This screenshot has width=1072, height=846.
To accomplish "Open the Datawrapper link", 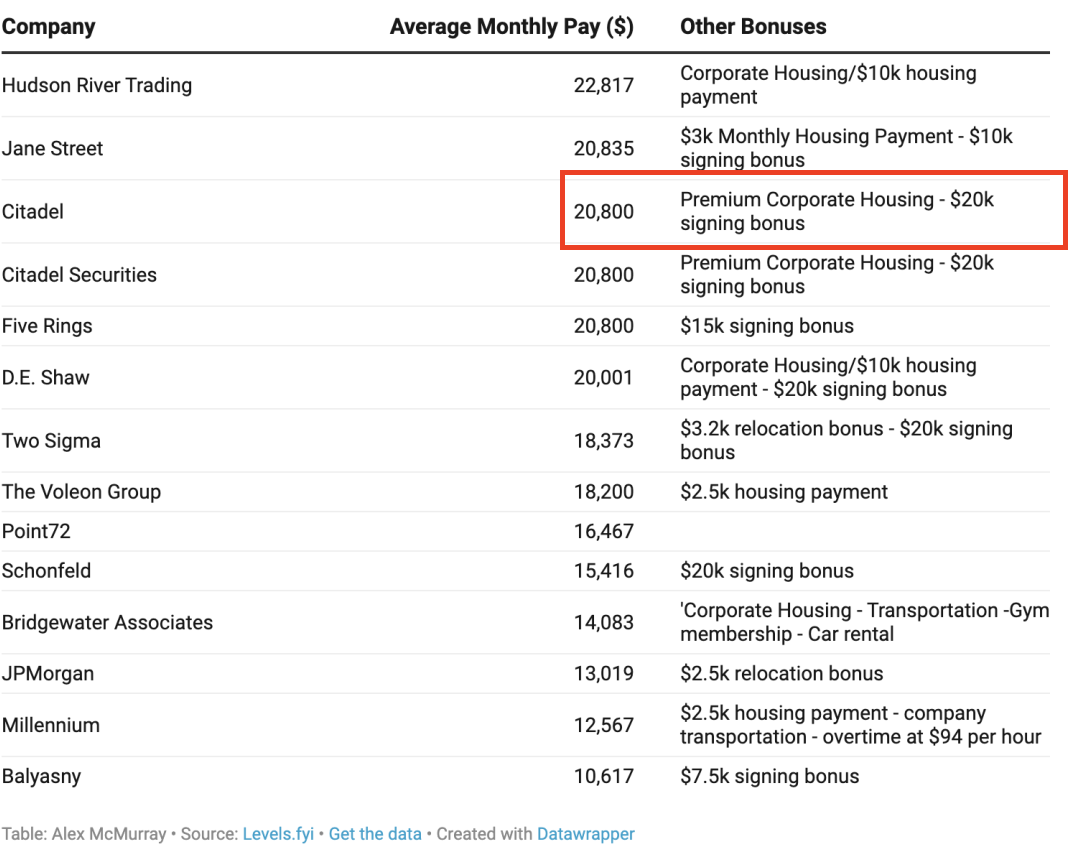I will [x=585, y=833].
